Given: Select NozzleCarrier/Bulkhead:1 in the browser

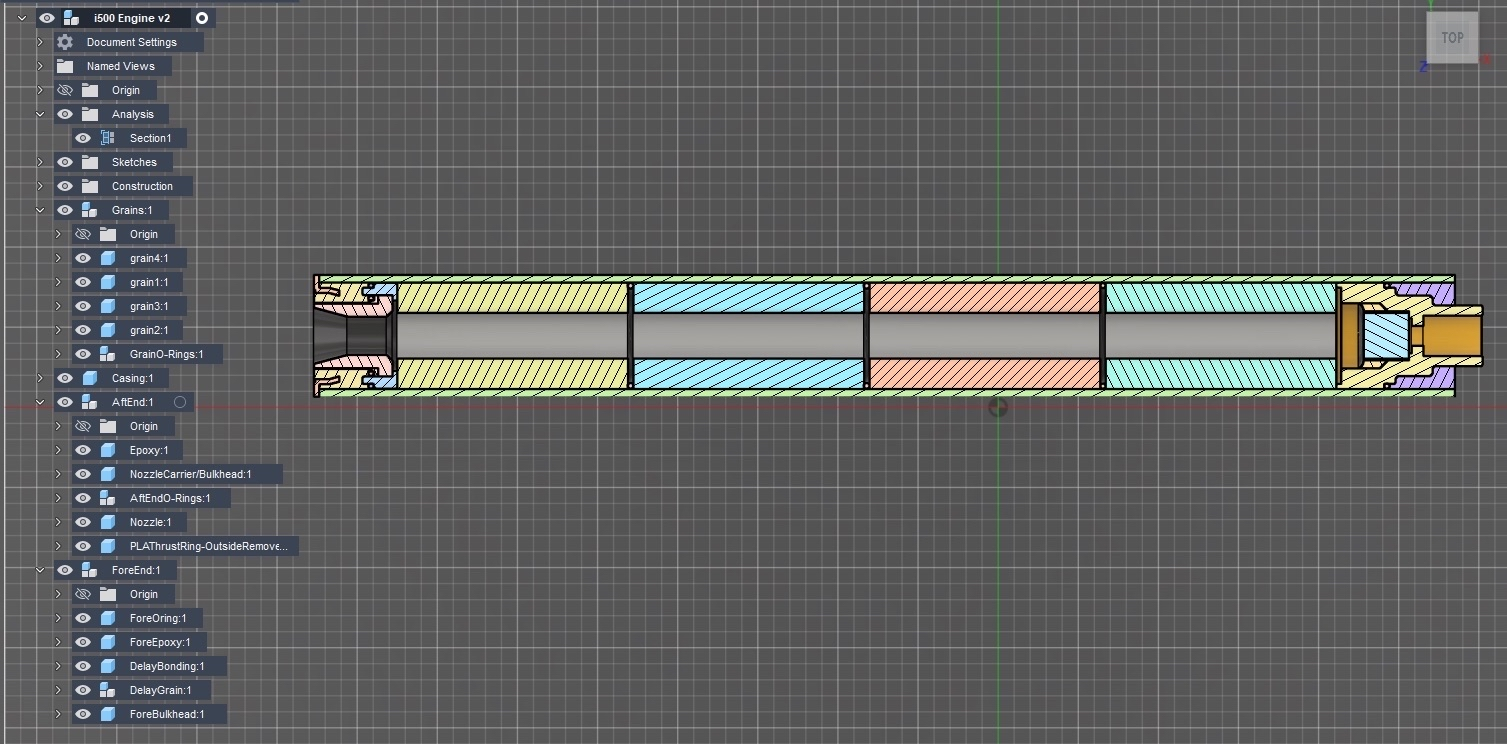Looking at the screenshot, I should [190, 474].
